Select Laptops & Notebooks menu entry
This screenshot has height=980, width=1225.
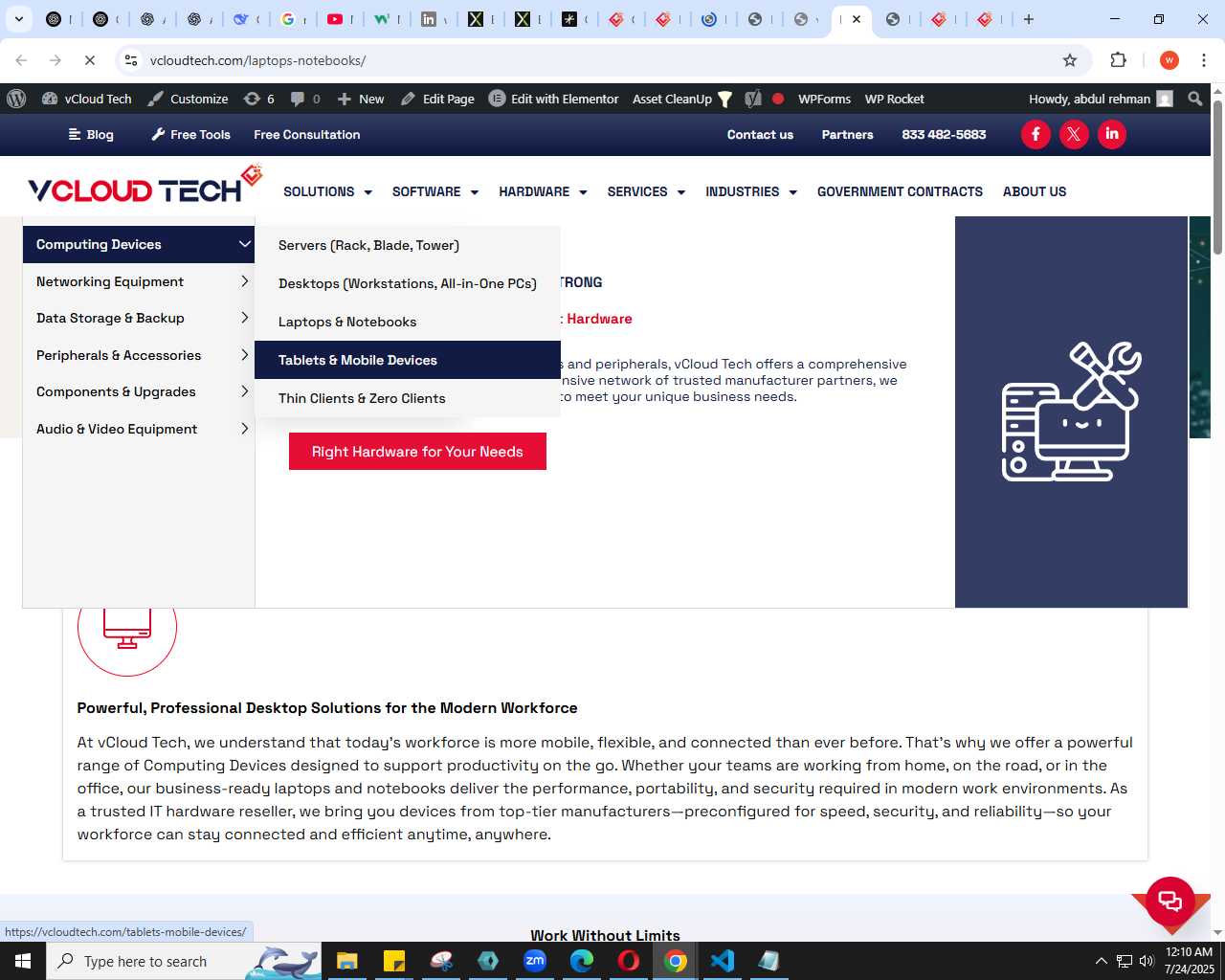tap(408, 322)
